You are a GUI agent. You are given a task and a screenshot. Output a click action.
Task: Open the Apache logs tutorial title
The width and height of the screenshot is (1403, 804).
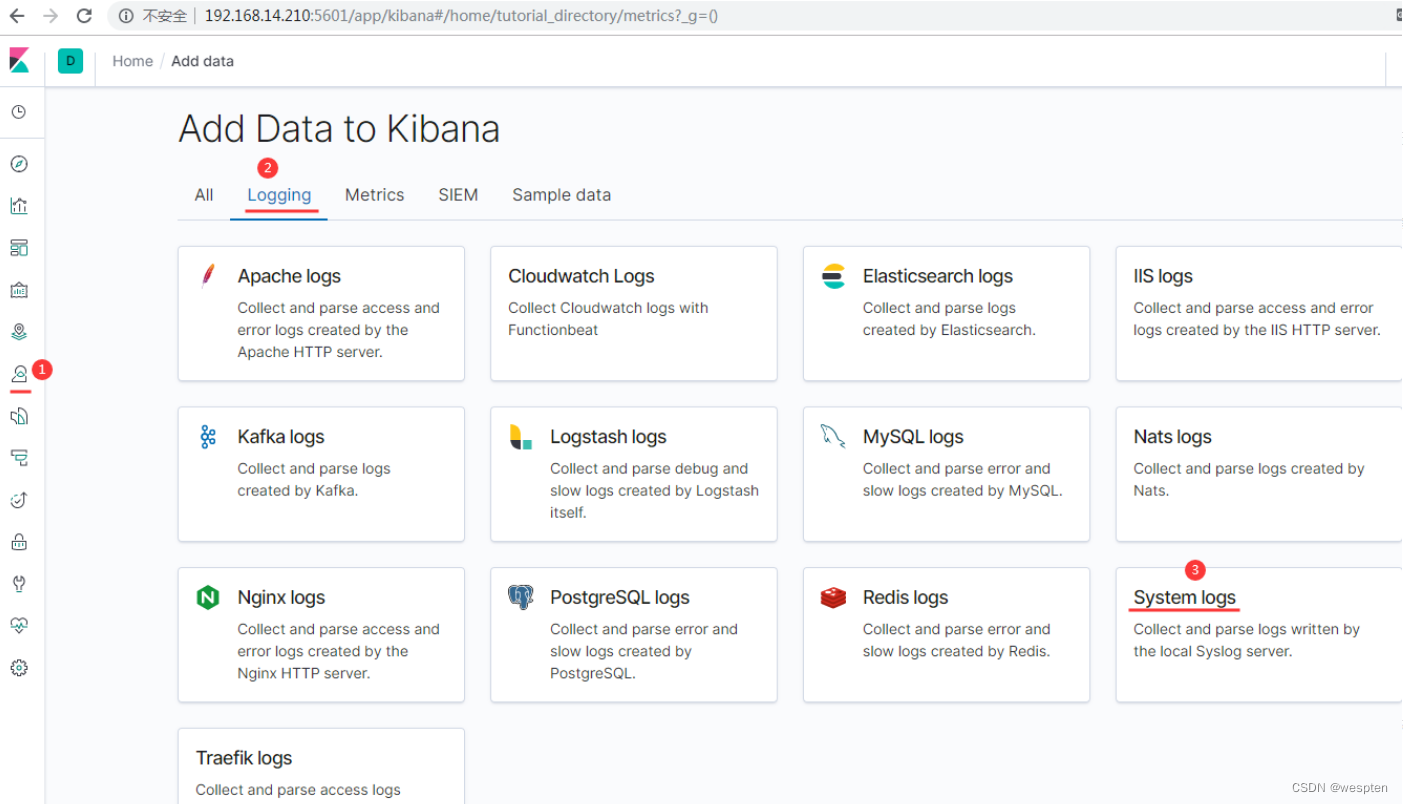tap(289, 276)
